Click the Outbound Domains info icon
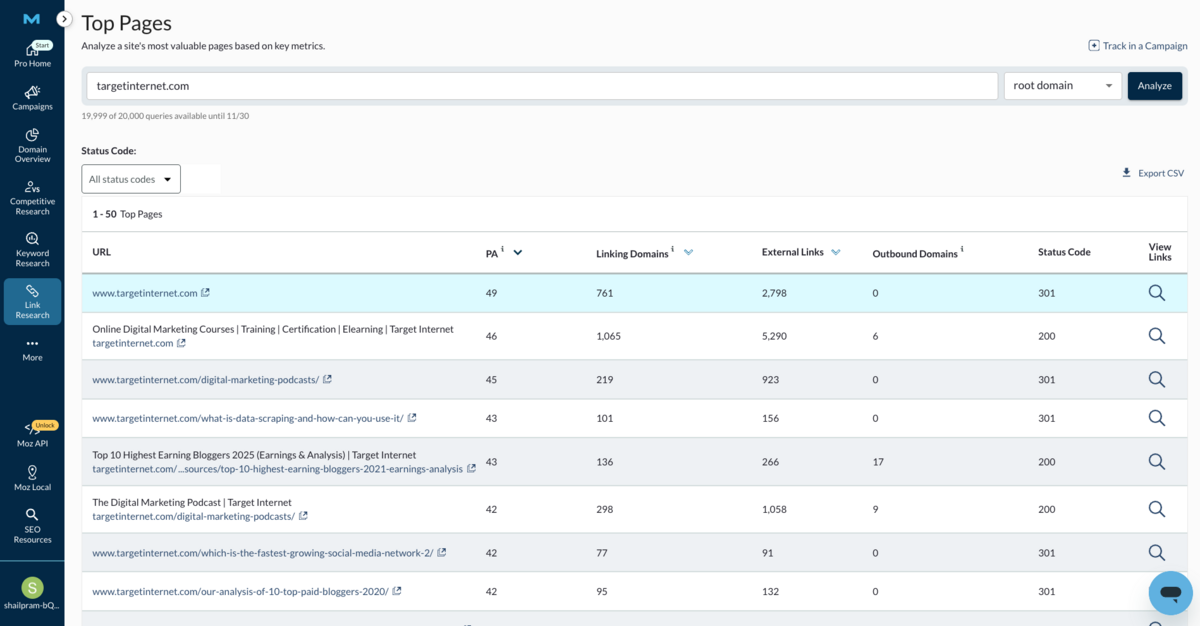This screenshot has width=1200, height=626. [962, 250]
